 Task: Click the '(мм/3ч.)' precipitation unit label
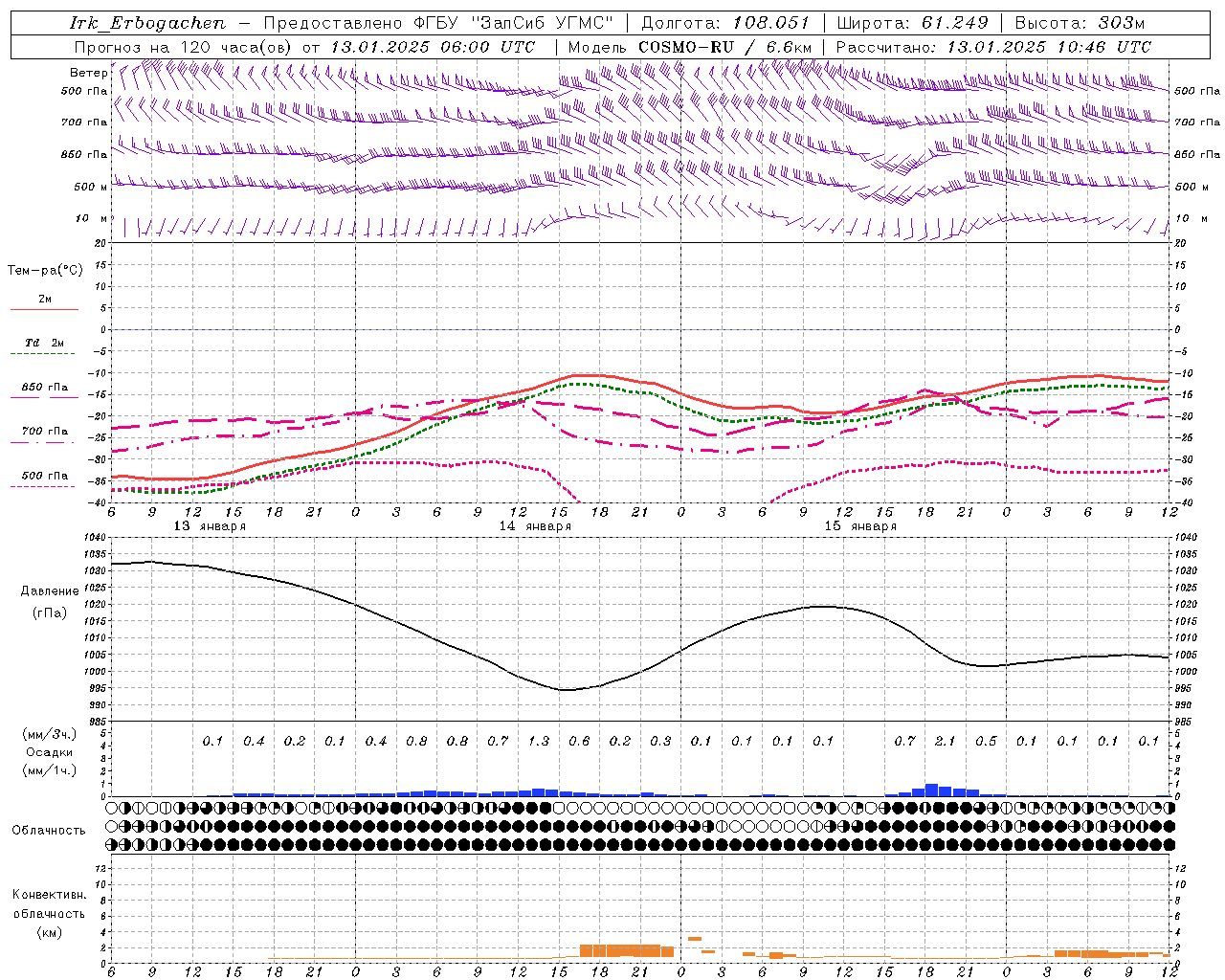point(49,734)
